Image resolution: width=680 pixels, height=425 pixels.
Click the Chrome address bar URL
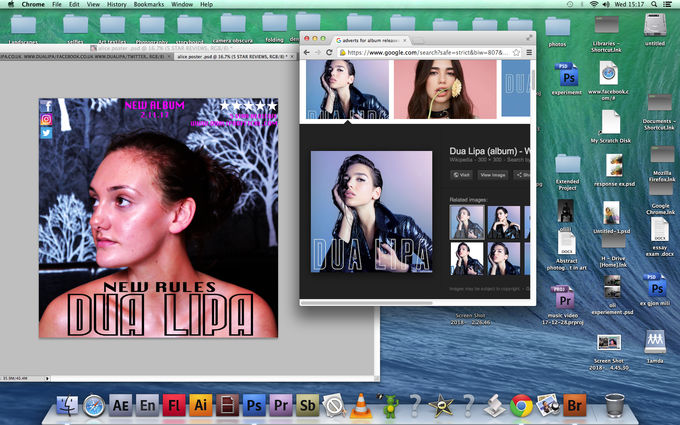[427, 52]
